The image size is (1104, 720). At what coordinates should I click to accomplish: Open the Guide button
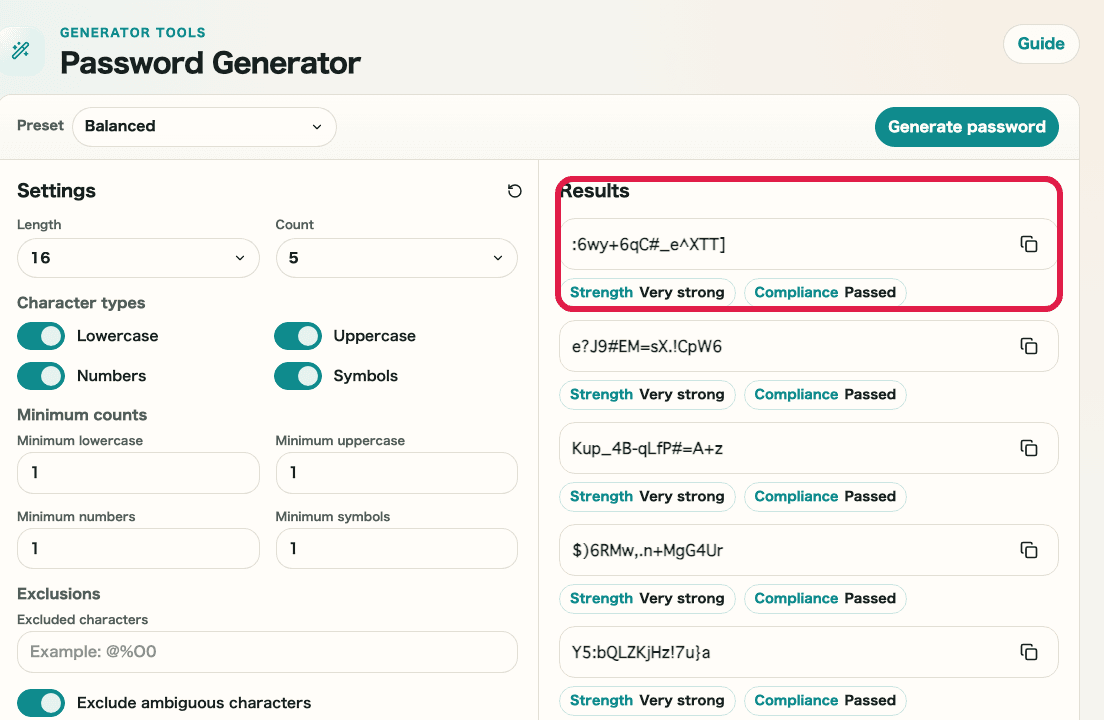click(1040, 44)
